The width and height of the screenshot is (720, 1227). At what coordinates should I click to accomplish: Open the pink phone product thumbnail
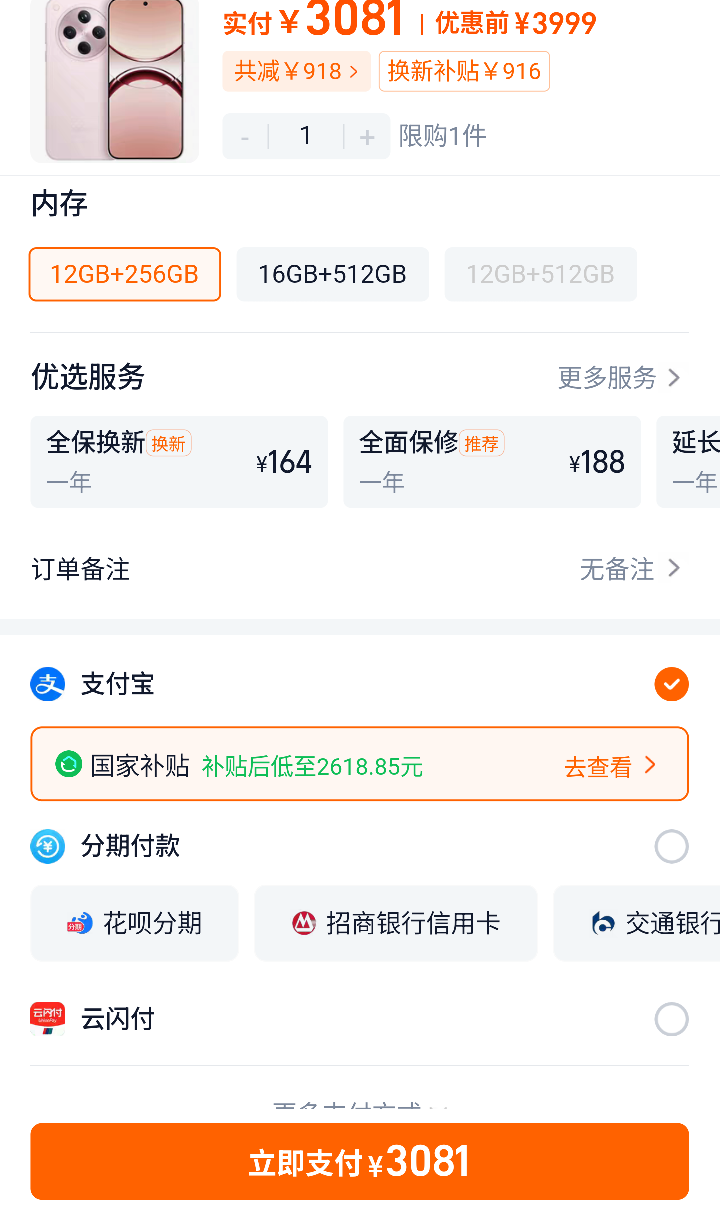(x=115, y=80)
